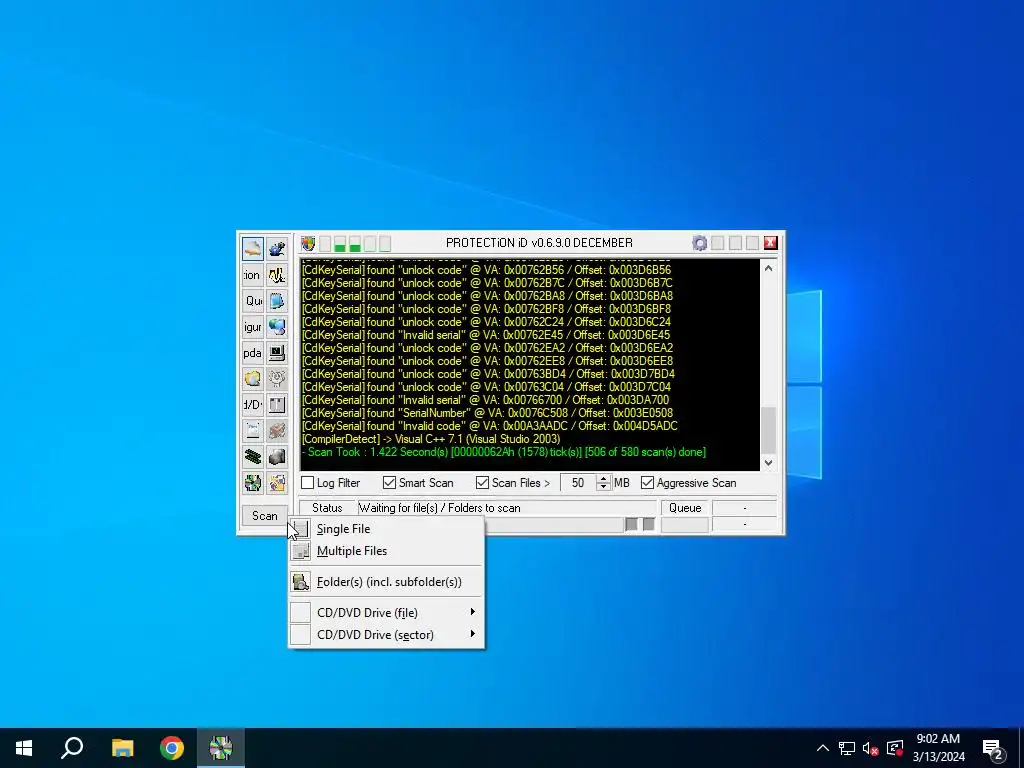This screenshot has height=768, width=1024.
Task: Click the first grey square beside progress bar
Action: tap(632, 524)
